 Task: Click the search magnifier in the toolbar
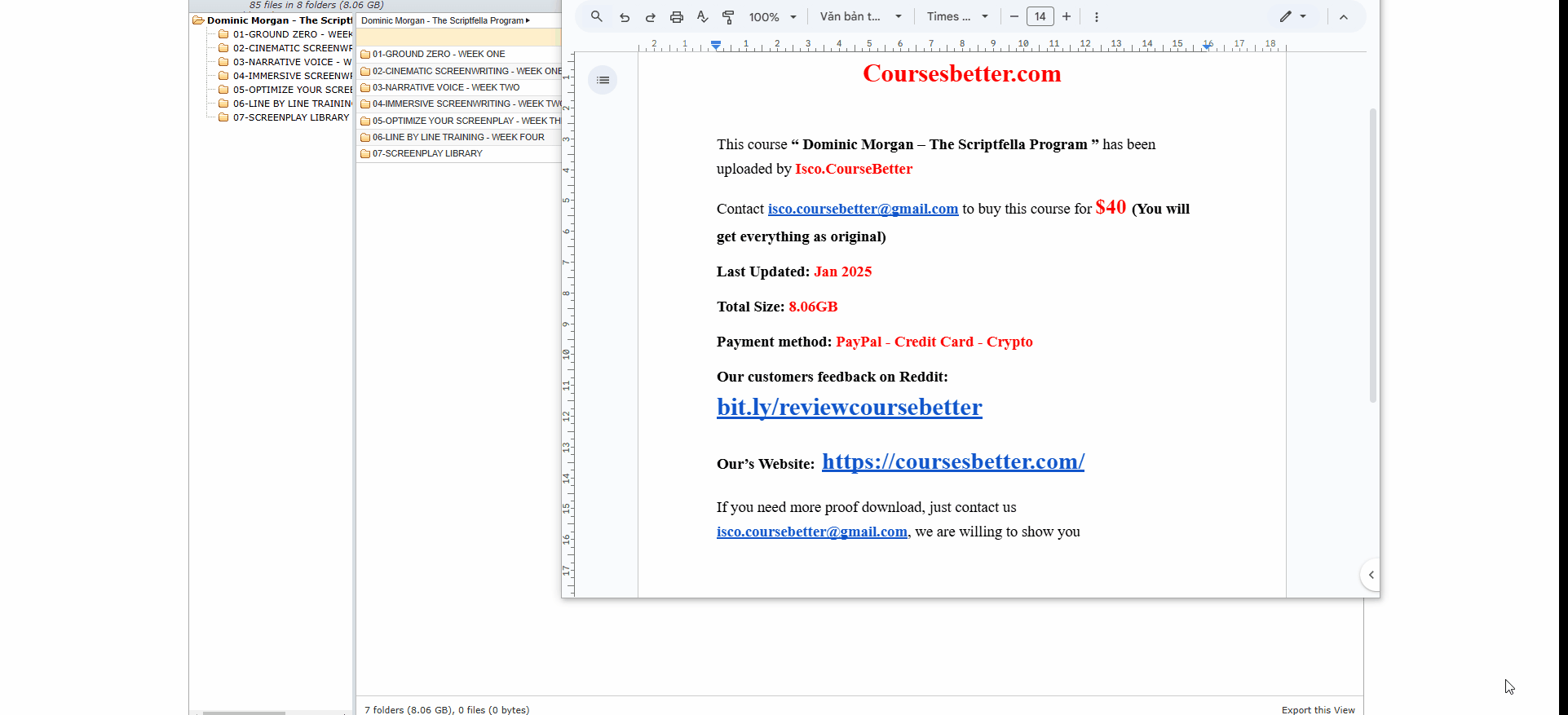coord(597,16)
